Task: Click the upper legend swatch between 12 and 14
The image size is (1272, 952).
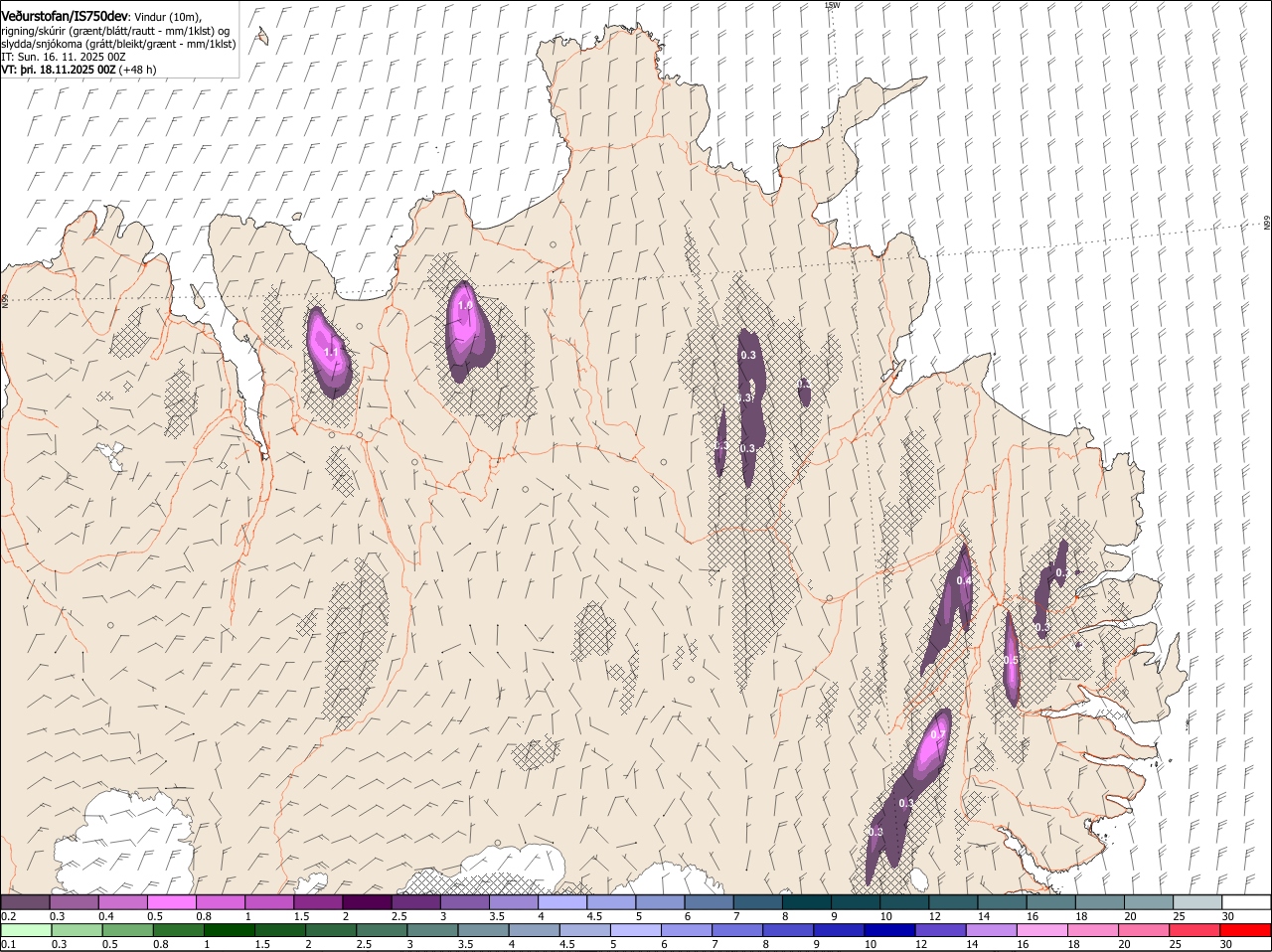Action: click(954, 902)
